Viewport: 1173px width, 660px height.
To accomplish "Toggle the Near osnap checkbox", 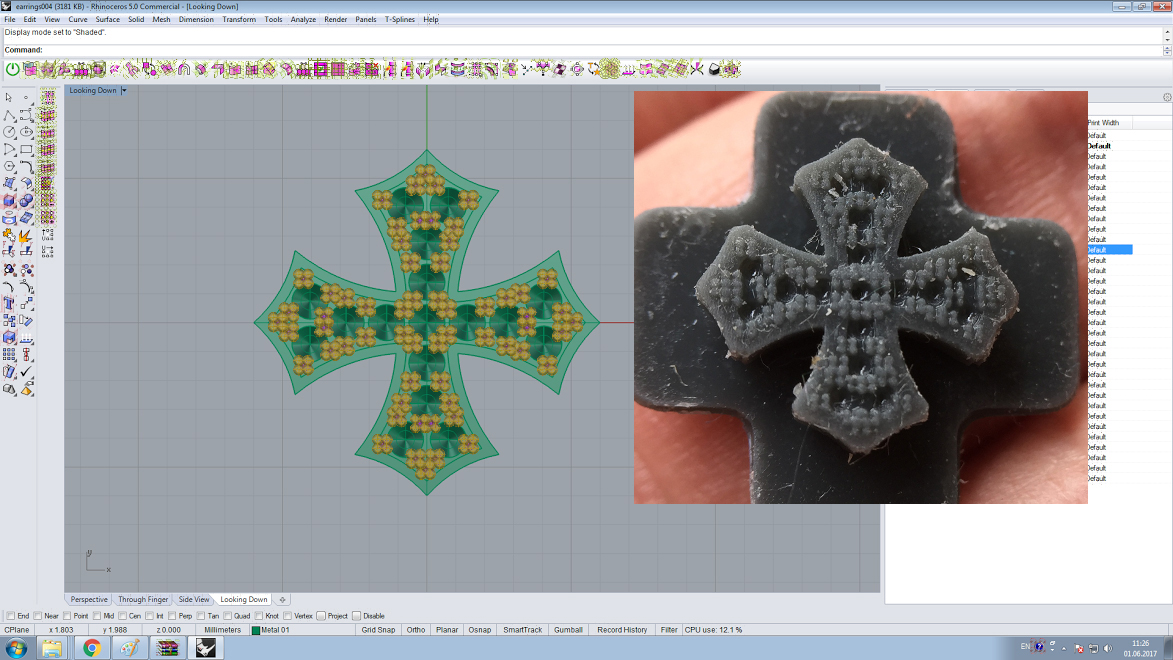I will tap(38, 616).
